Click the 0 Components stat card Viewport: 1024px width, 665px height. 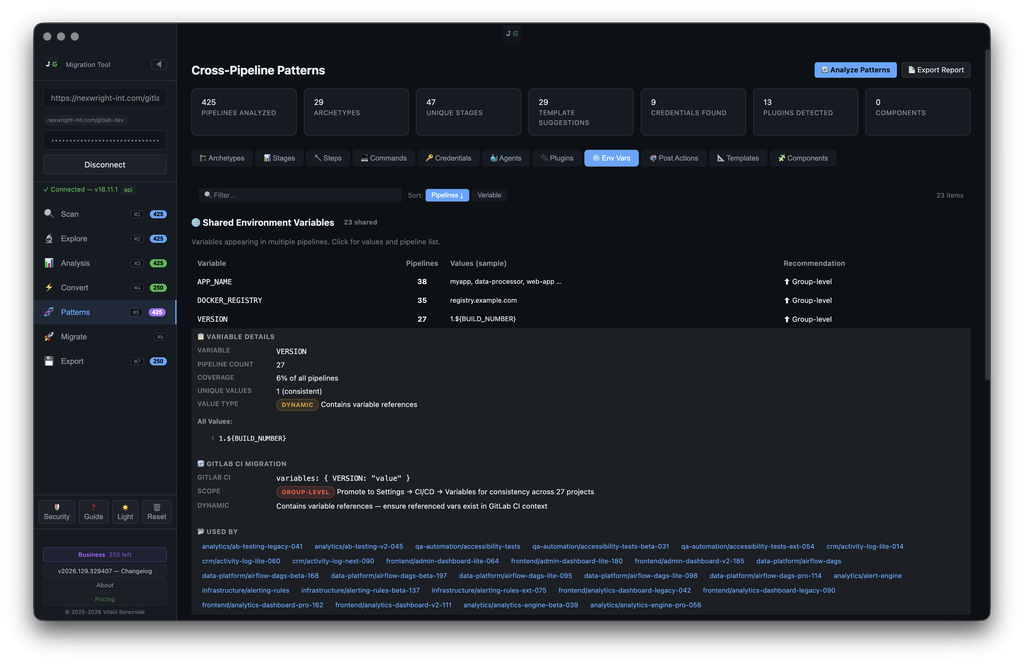click(918, 112)
